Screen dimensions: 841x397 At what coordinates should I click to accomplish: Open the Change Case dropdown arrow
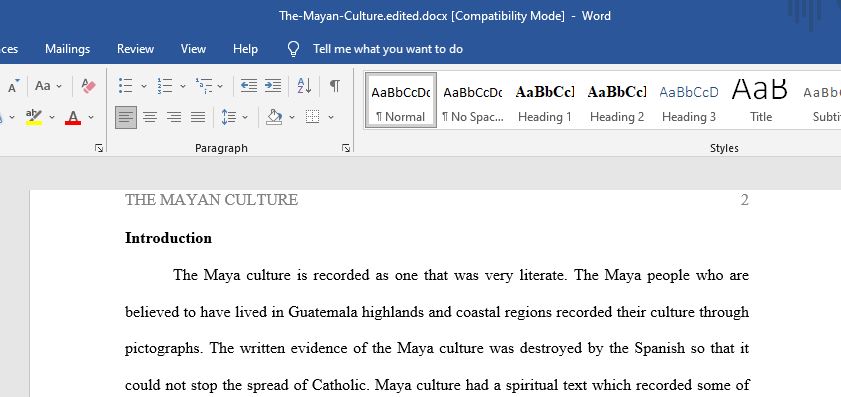[59, 86]
